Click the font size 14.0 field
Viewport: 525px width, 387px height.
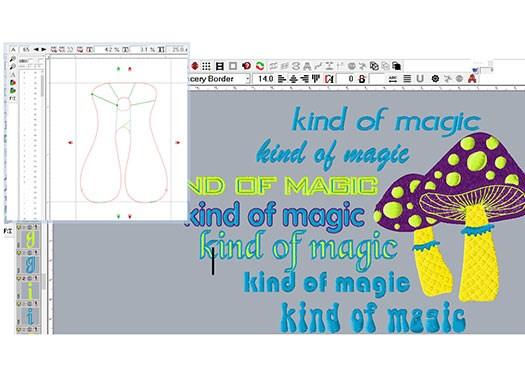click(x=265, y=79)
